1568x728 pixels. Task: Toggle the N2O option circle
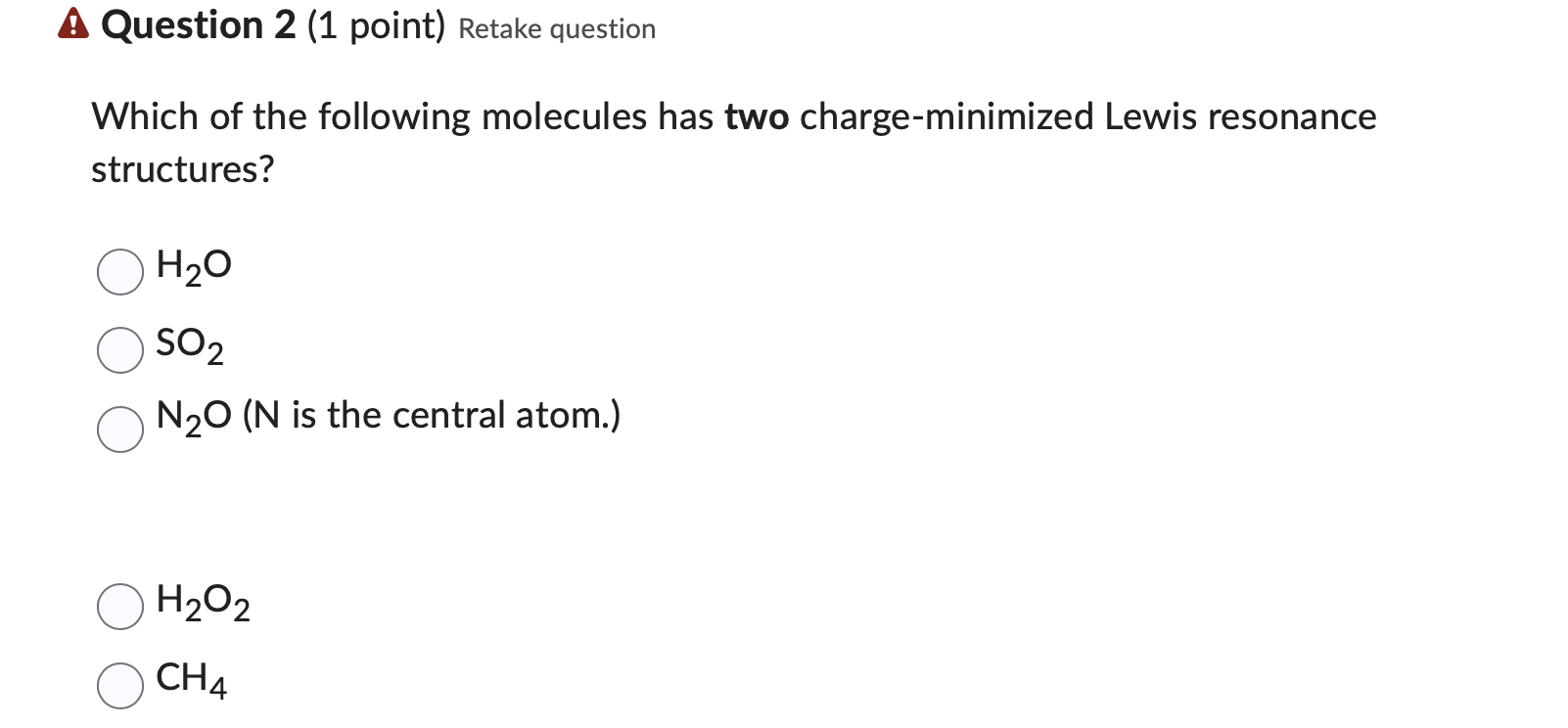click(x=119, y=429)
